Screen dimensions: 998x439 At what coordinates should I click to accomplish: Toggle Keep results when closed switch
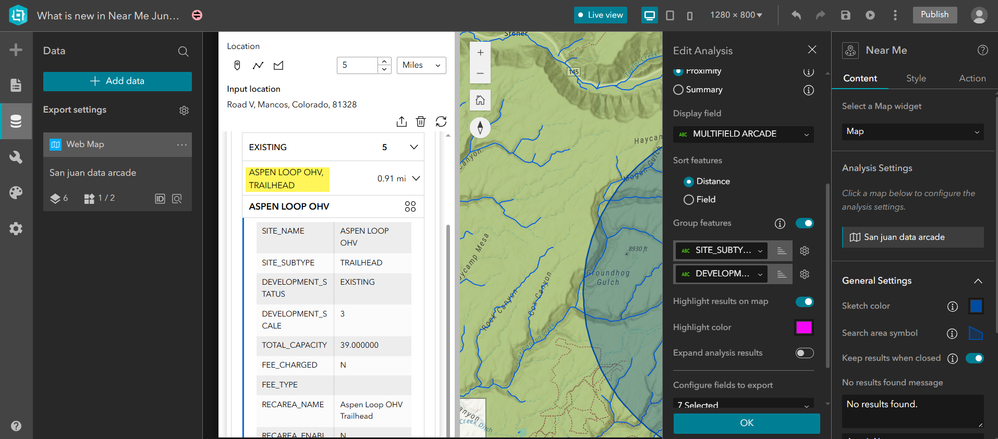974,358
